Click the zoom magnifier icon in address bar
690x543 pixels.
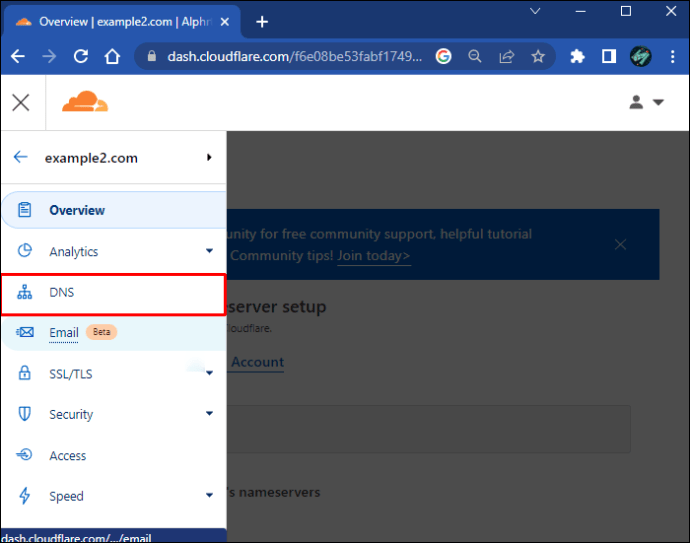pyautogui.click(x=475, y=56)
